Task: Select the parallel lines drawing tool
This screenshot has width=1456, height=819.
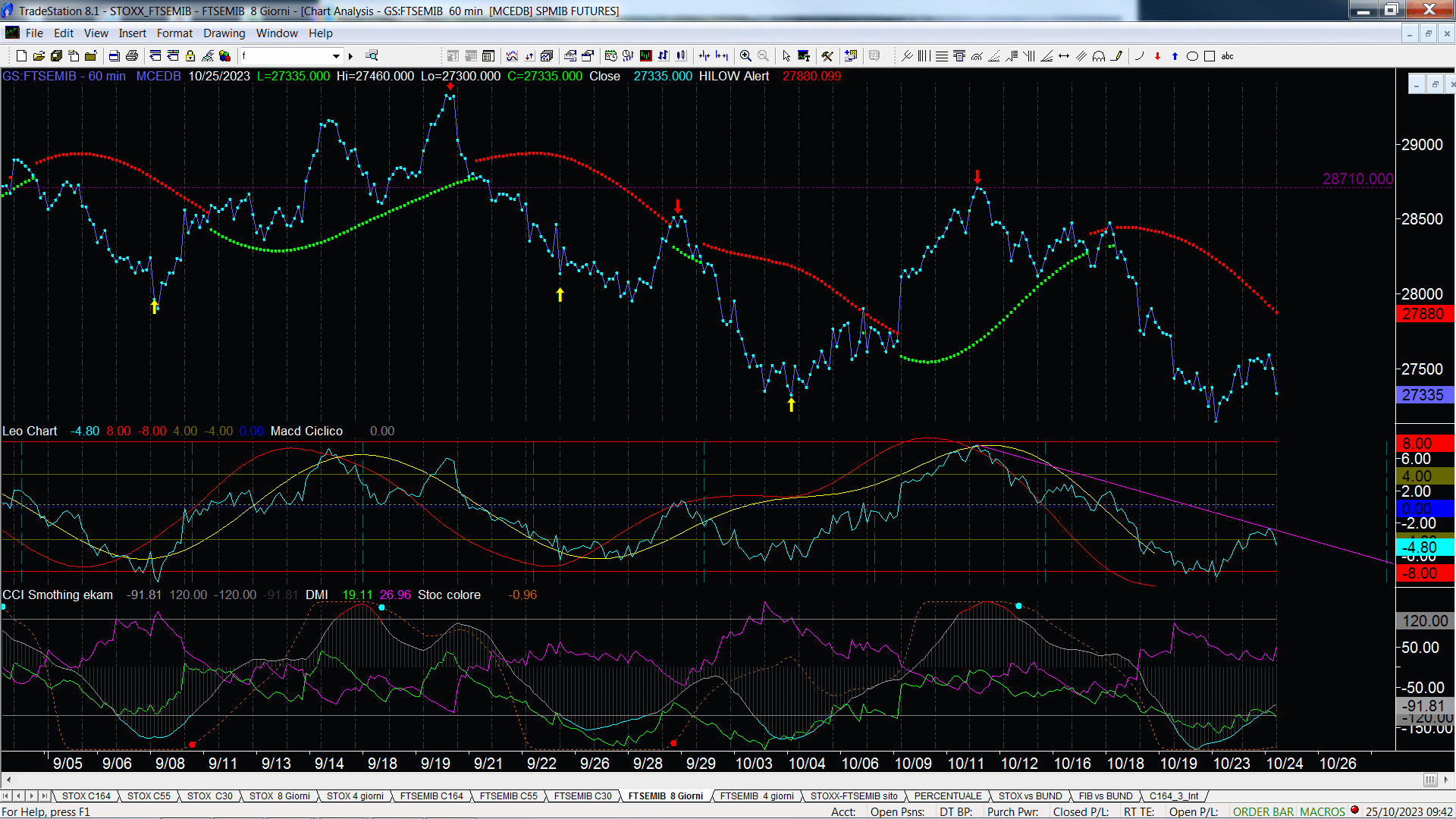Action: (x=1081, y=56)
